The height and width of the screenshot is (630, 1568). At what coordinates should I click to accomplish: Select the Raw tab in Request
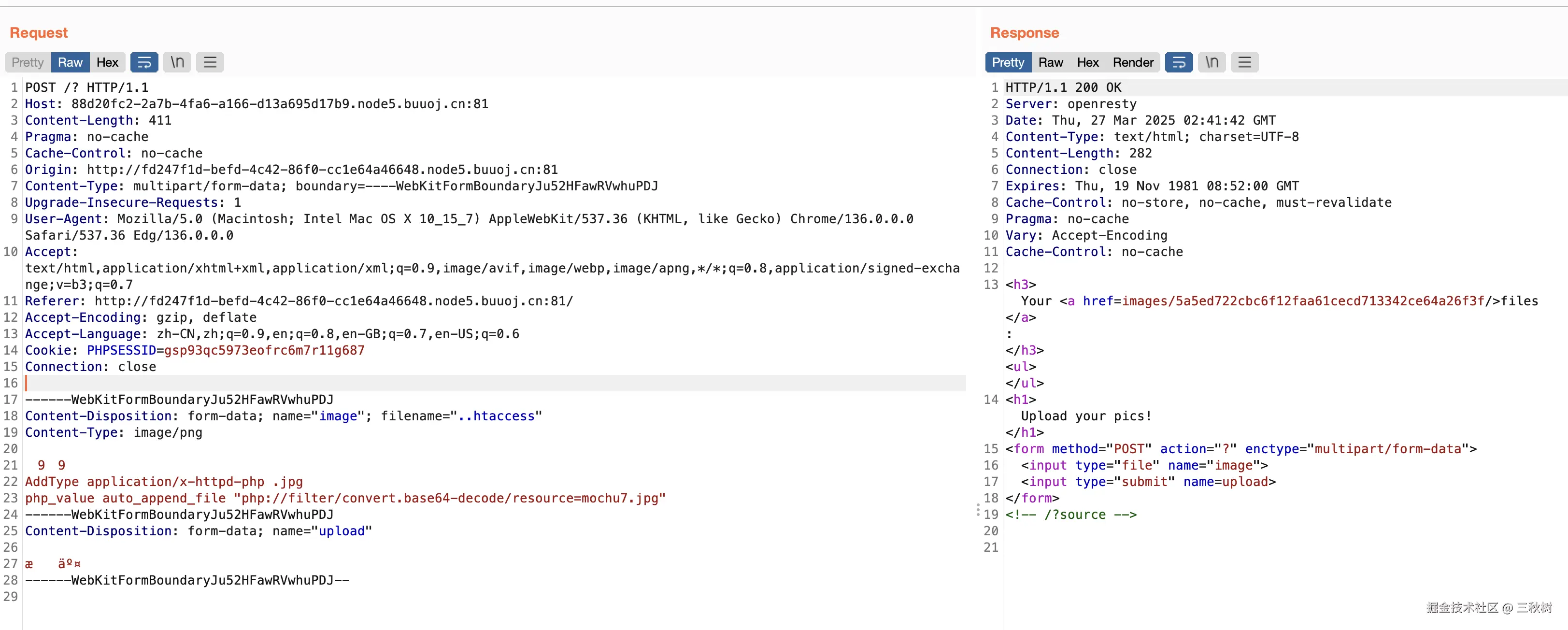point(70,62)
